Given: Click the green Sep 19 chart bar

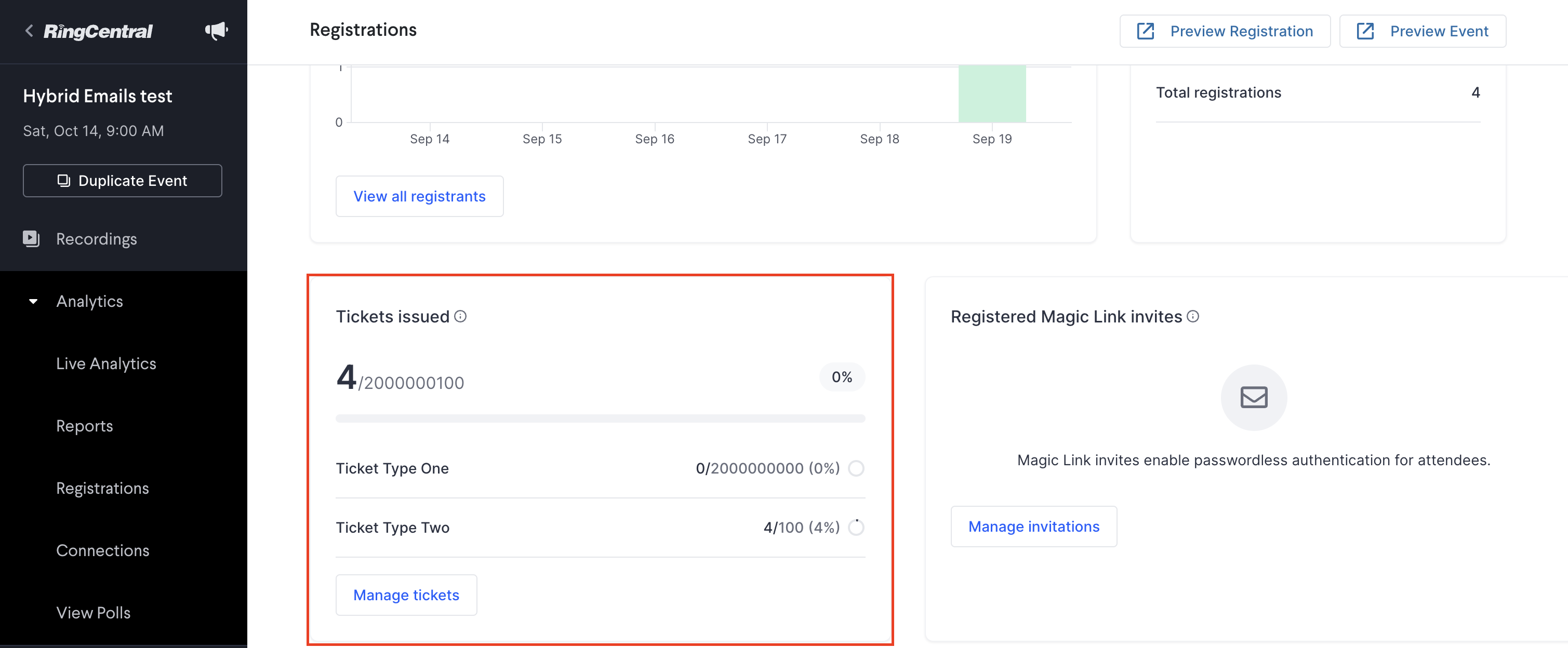Looking at the screenshot, I should point(992,93).
